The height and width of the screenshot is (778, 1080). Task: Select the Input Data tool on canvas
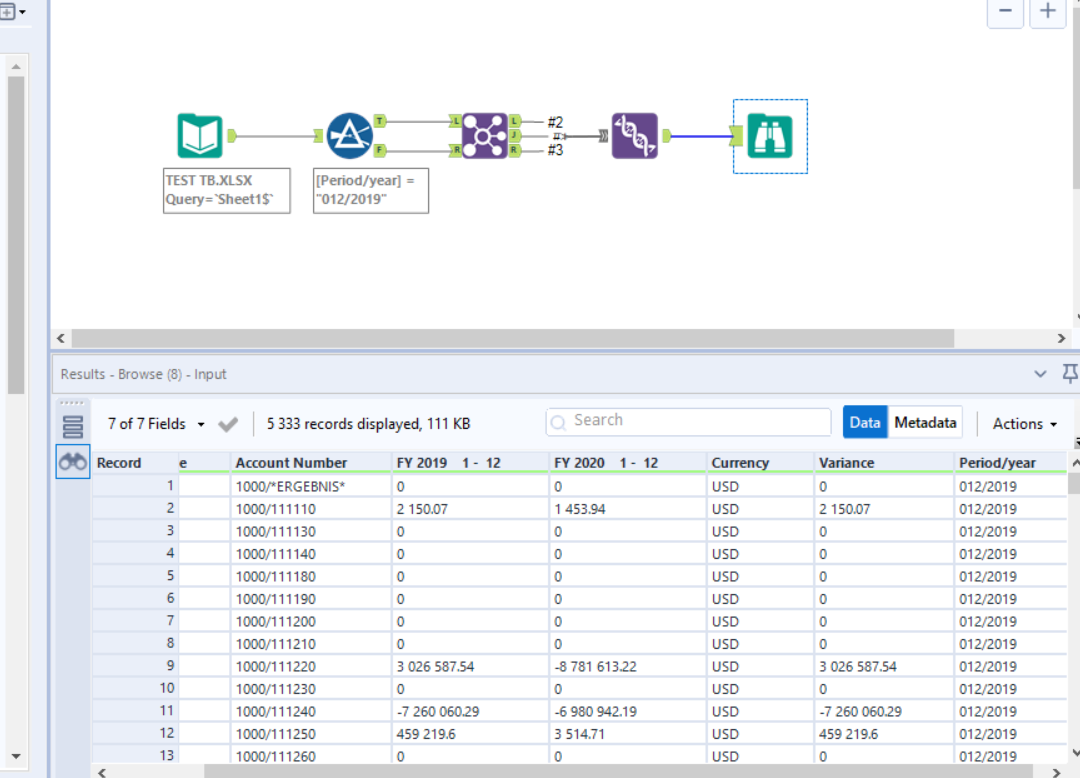pos(199,135)
